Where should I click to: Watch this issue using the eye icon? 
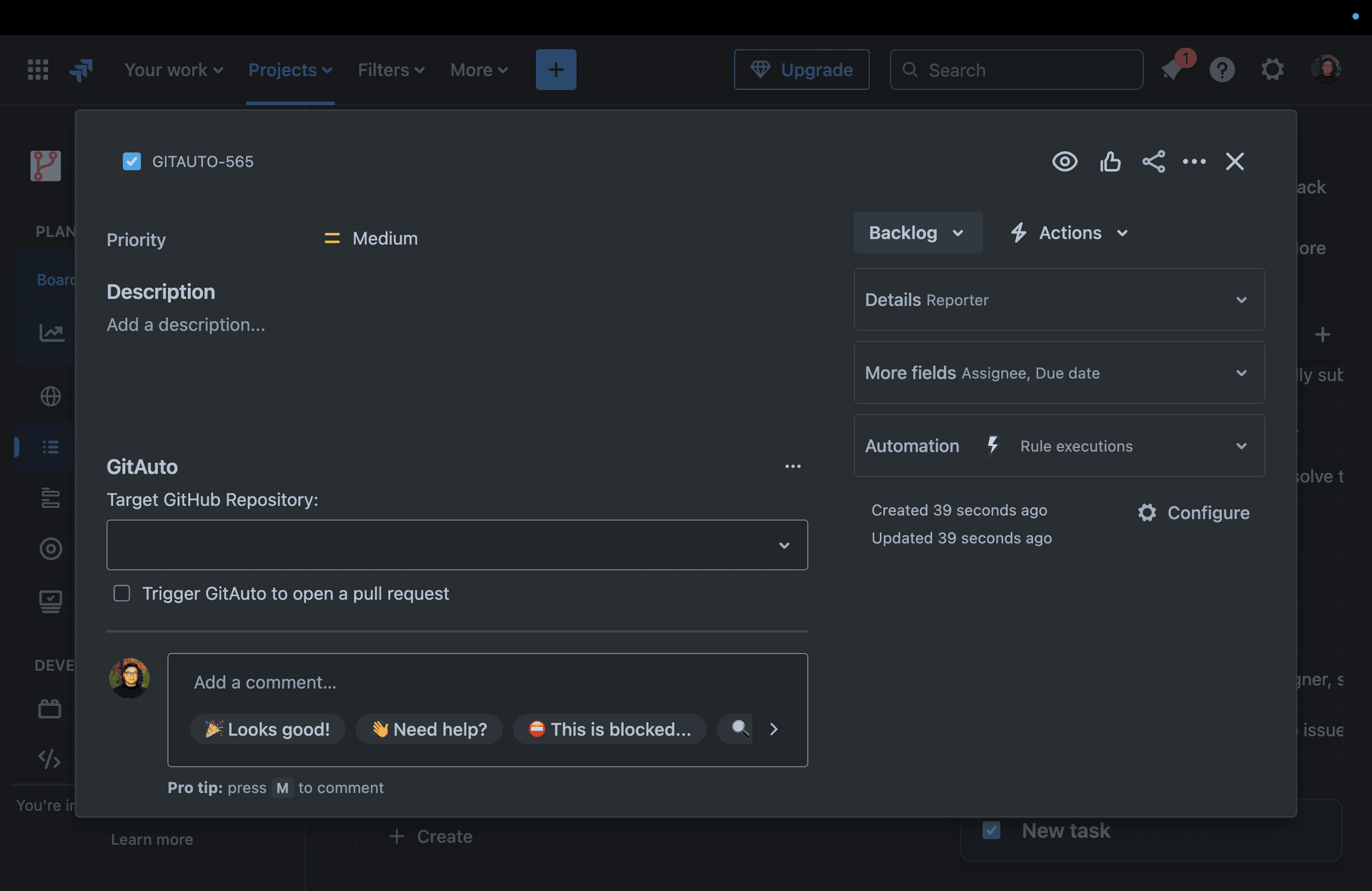pyautogui.click(x=1064, y=161)
